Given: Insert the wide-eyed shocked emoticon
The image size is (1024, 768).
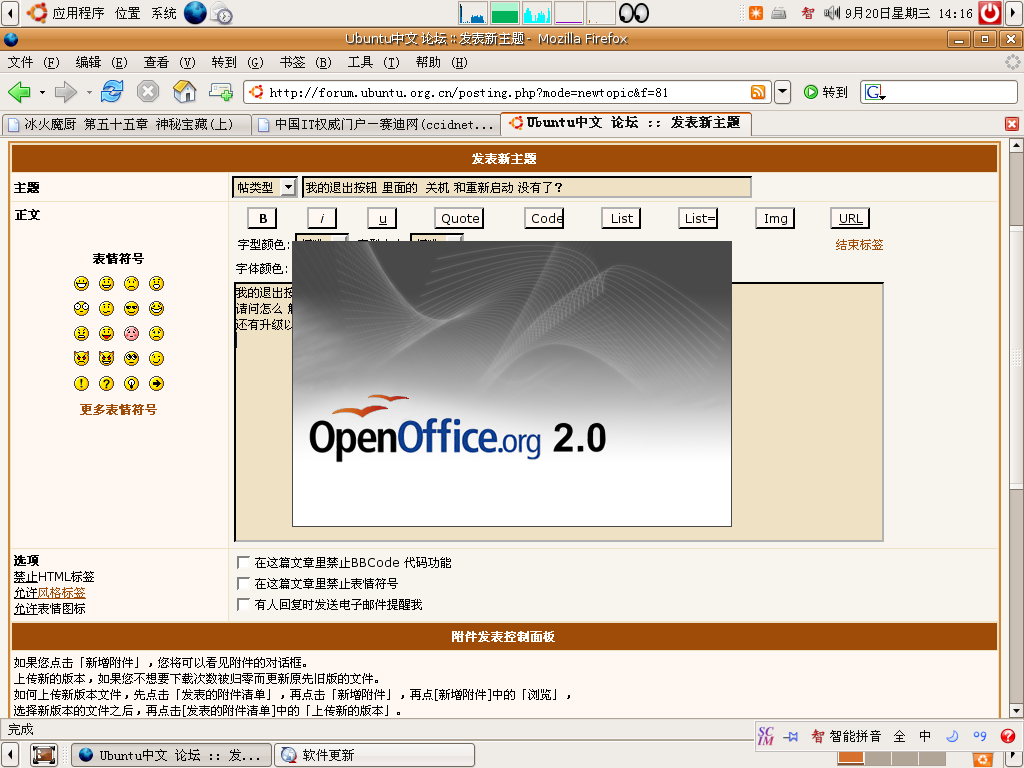Looking at the screenshot, I should pos(81,308).
